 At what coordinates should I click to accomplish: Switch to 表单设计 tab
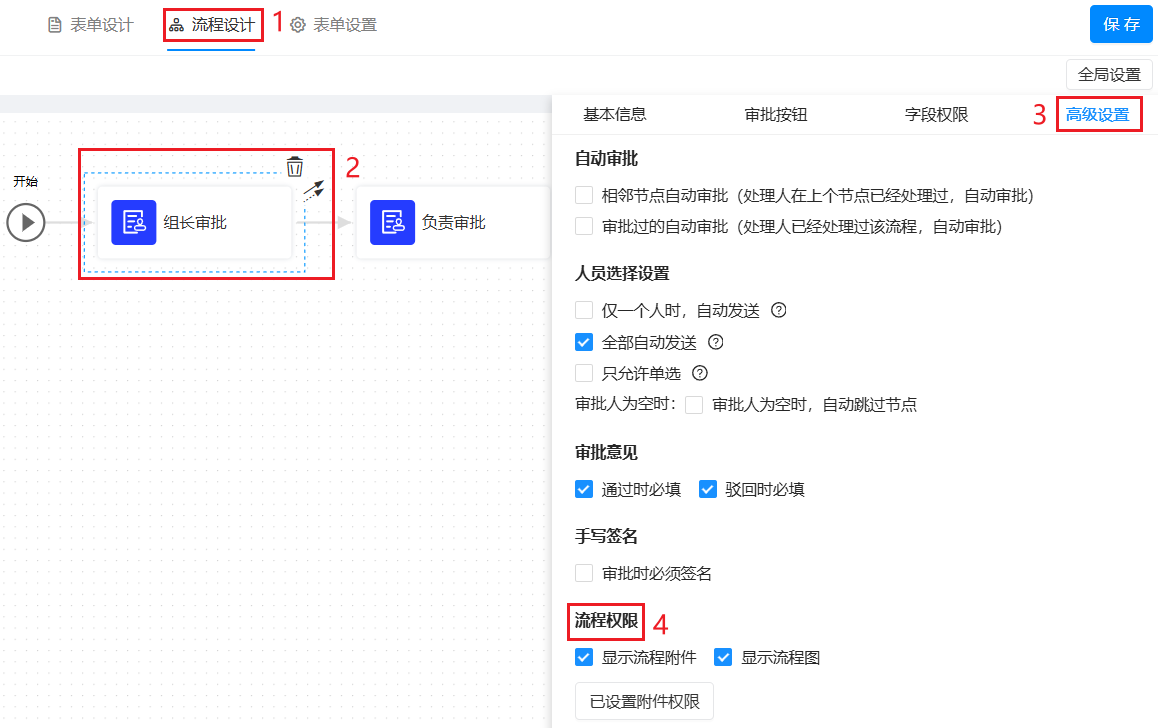90,25
